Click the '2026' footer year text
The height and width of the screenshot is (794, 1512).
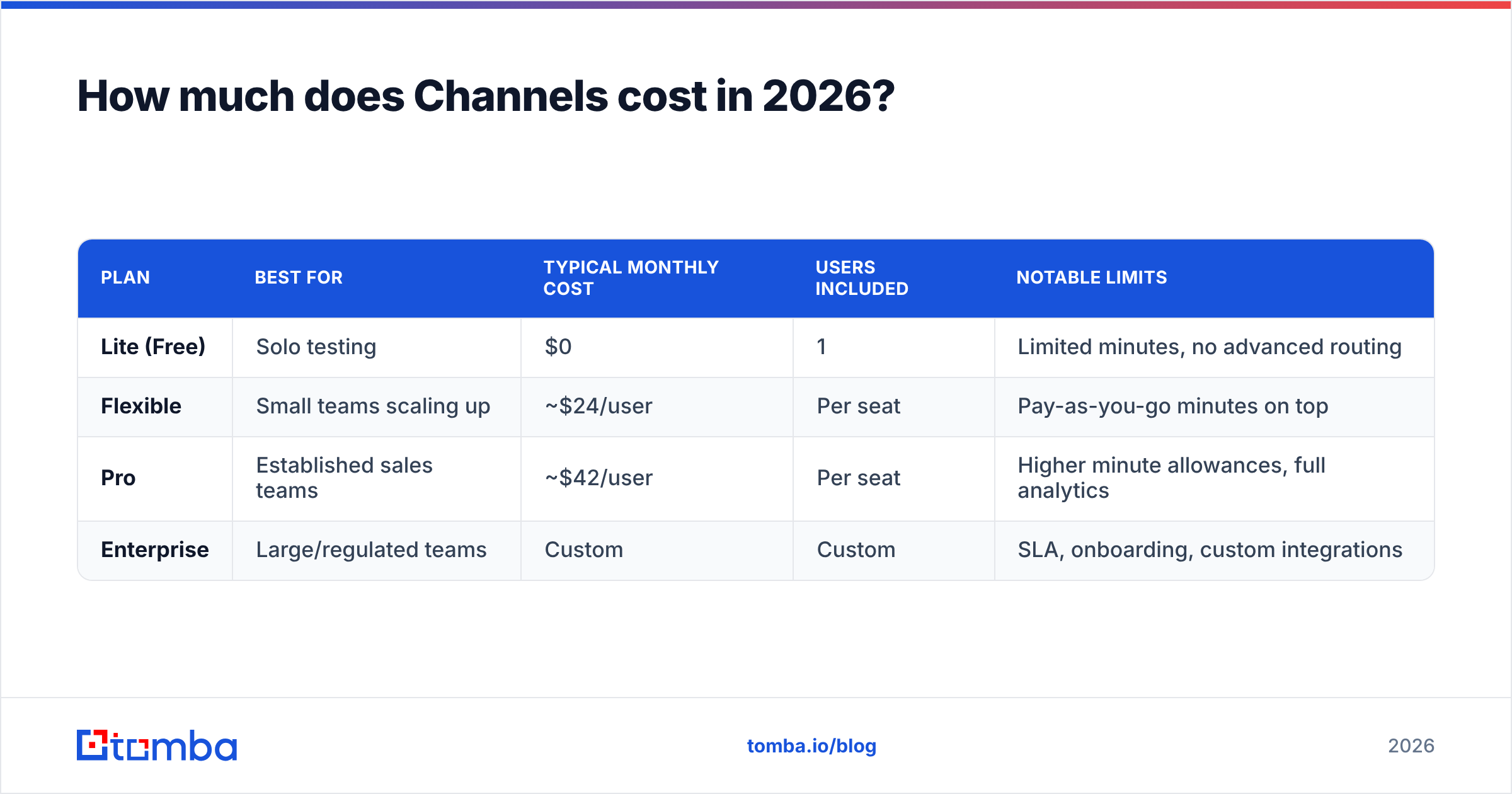click(1411, 746)
